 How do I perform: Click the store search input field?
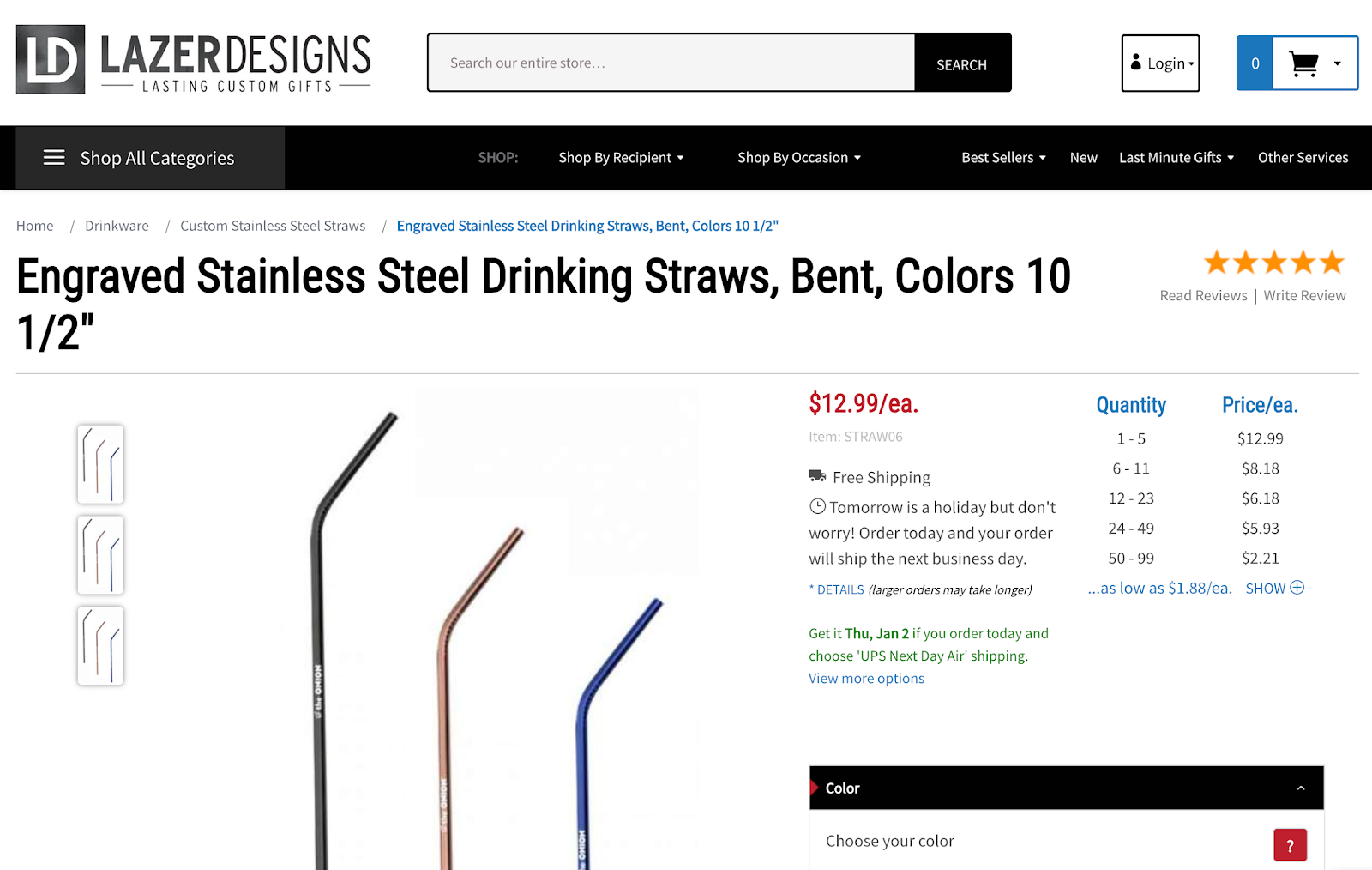669,62
